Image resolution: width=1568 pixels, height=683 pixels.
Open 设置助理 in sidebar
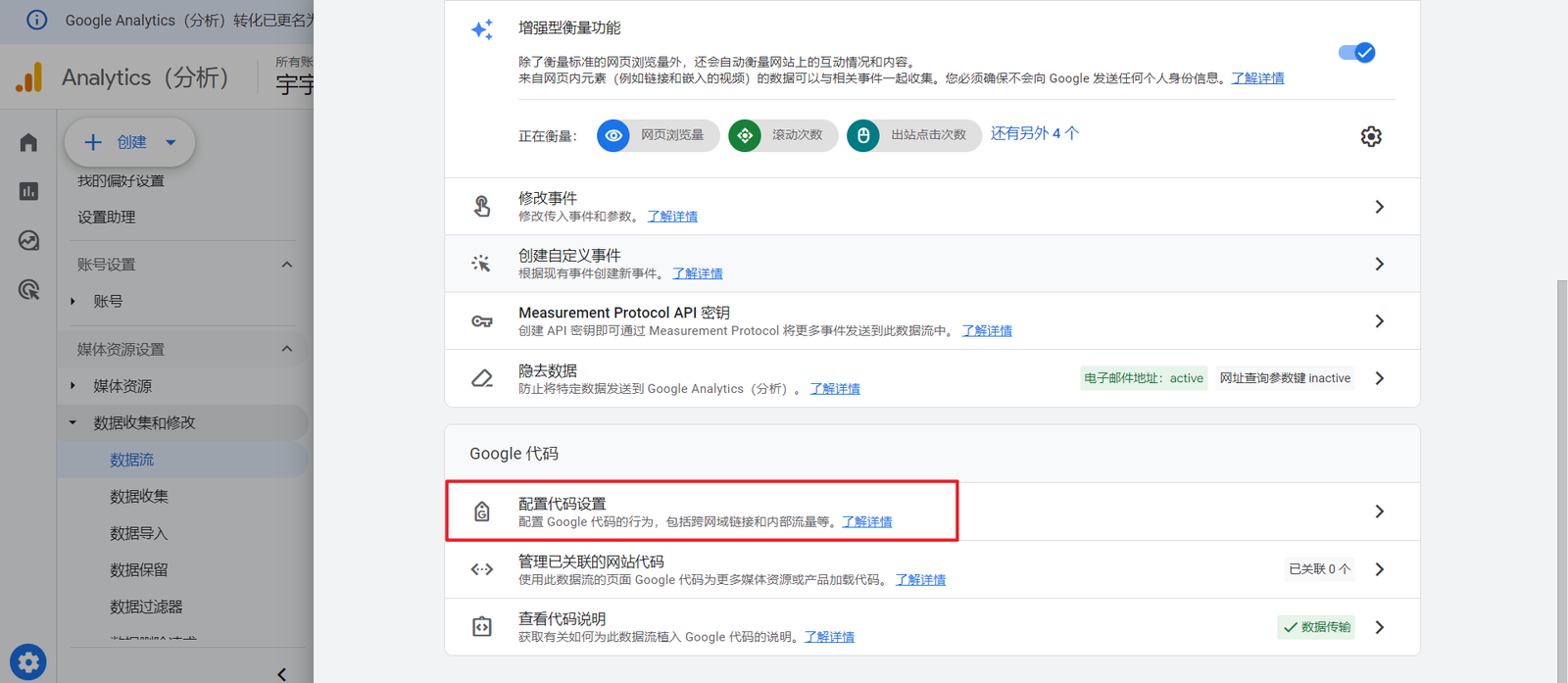(x=107, y=218)
